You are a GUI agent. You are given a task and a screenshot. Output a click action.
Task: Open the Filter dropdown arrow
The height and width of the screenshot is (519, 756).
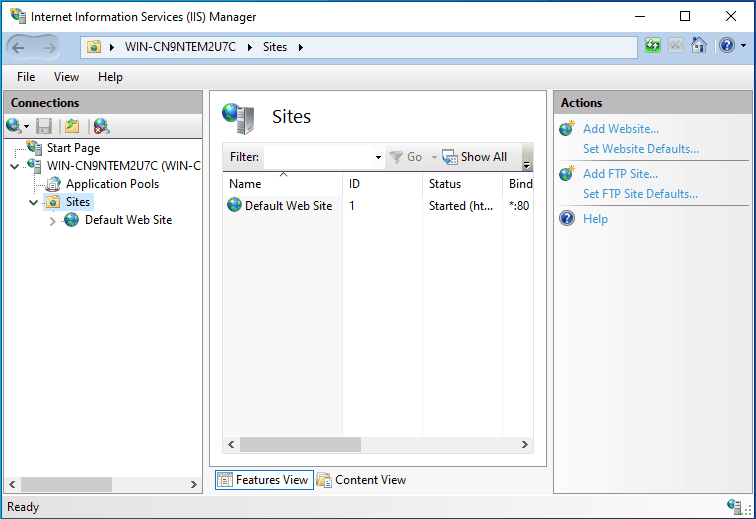pos(378,158)
